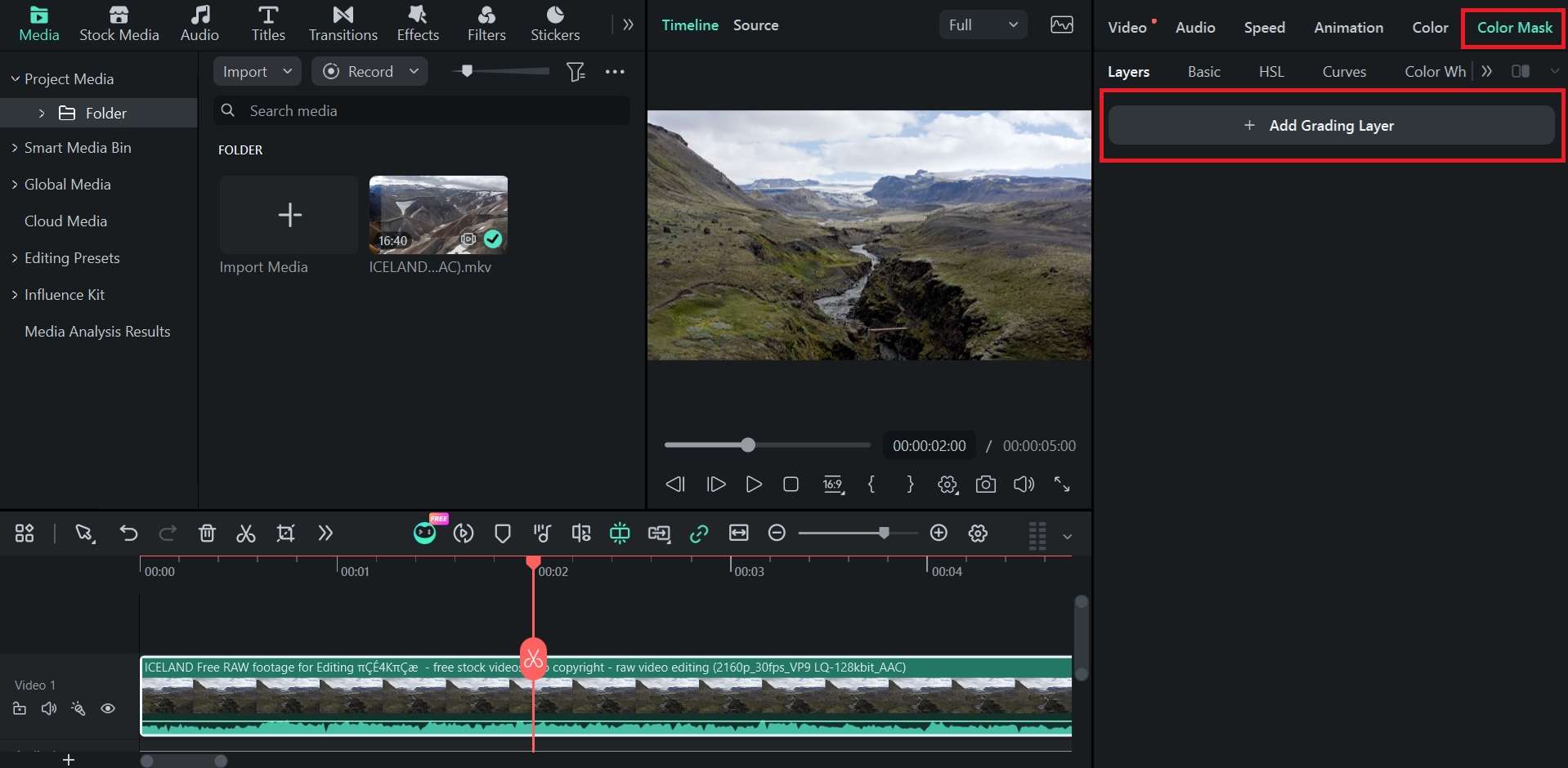Open the Curves sub-tab
This screenshot has height=768, width=1568.
pos(1344,72)
